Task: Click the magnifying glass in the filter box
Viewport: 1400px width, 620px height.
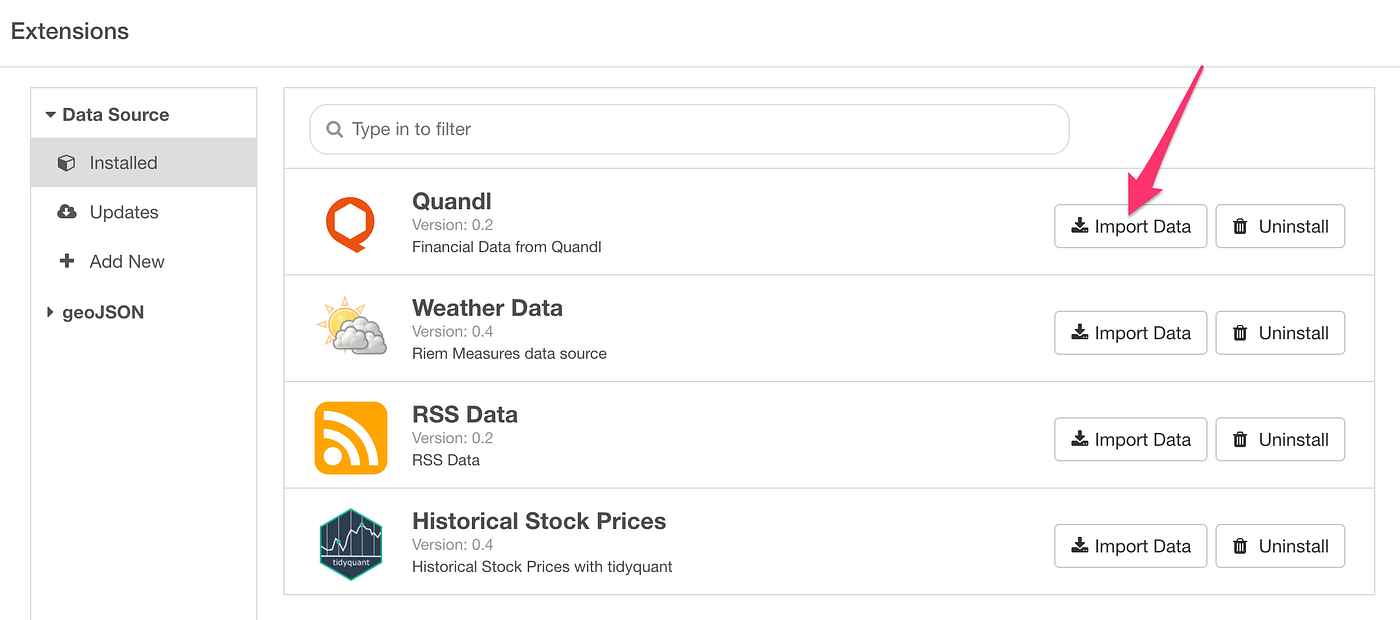Action: pyautogui.click(x=333, y=129)
